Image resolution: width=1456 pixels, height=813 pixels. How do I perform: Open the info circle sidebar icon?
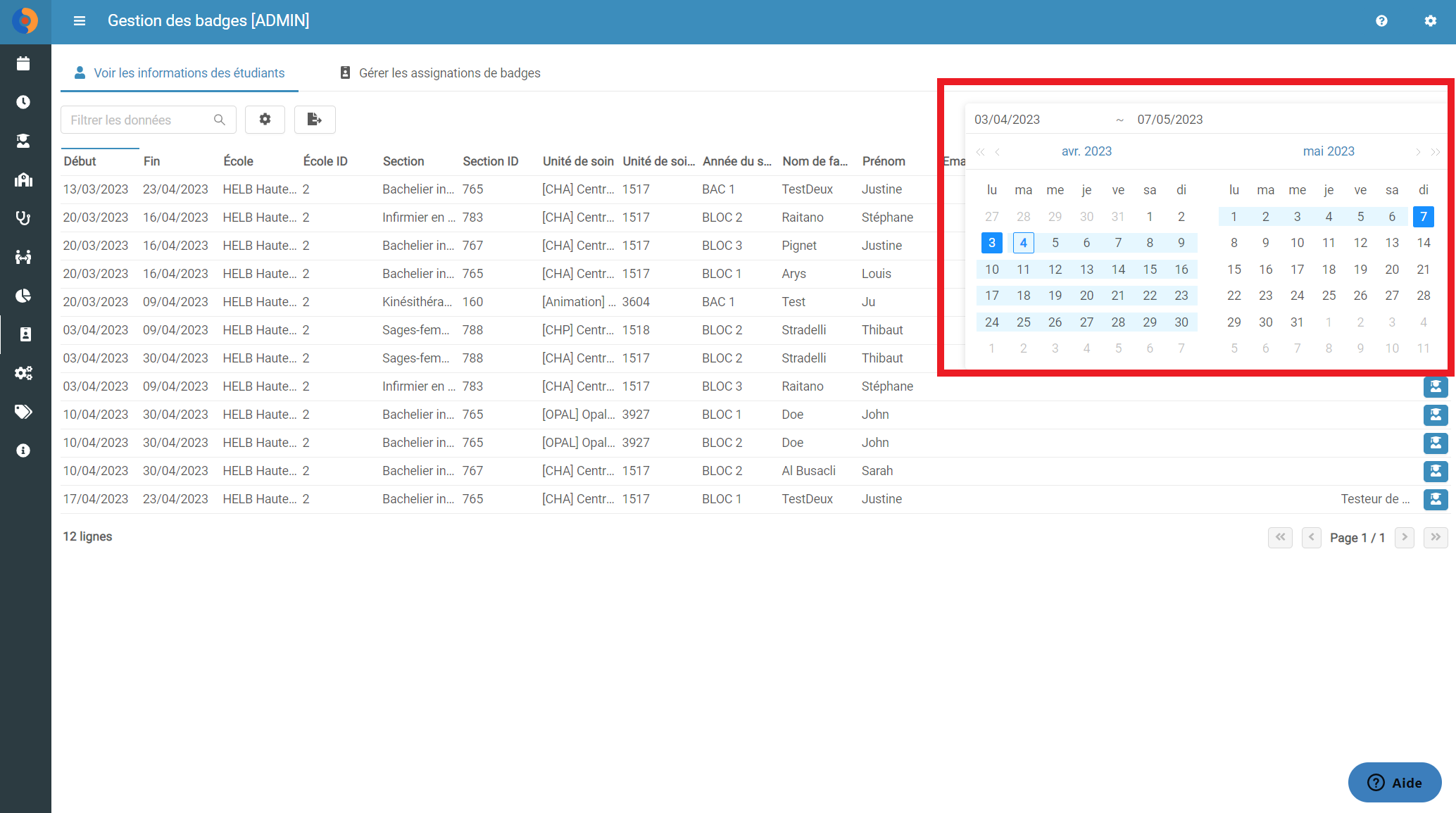pos(23,450)
